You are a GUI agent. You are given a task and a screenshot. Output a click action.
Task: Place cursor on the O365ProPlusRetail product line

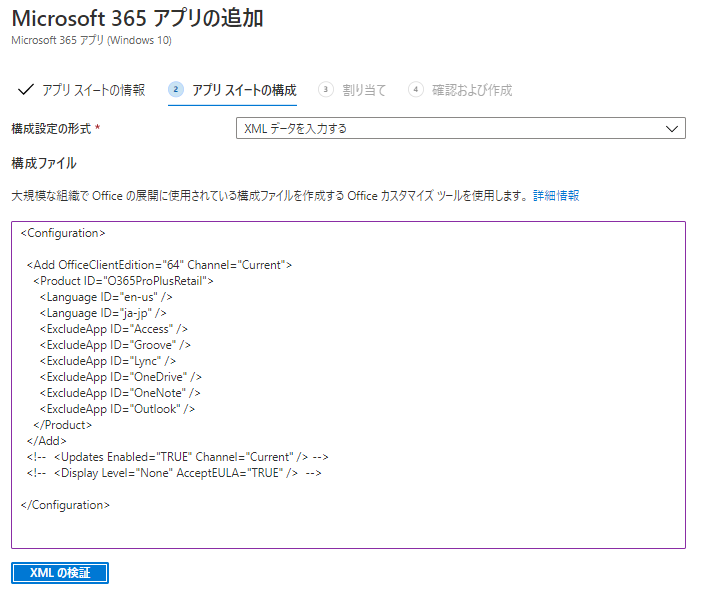point(123,281)
